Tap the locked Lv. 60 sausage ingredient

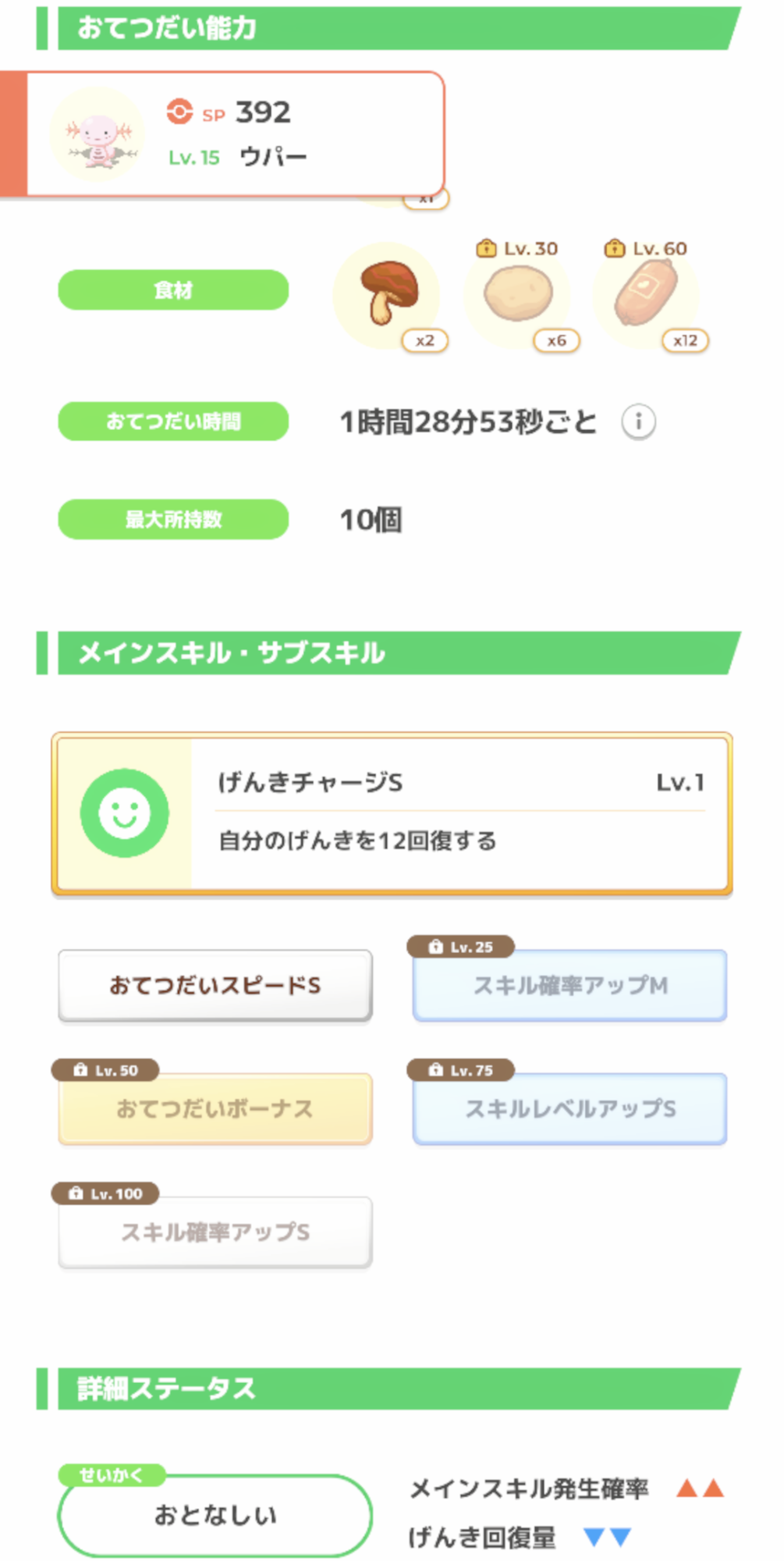[647, 294]
